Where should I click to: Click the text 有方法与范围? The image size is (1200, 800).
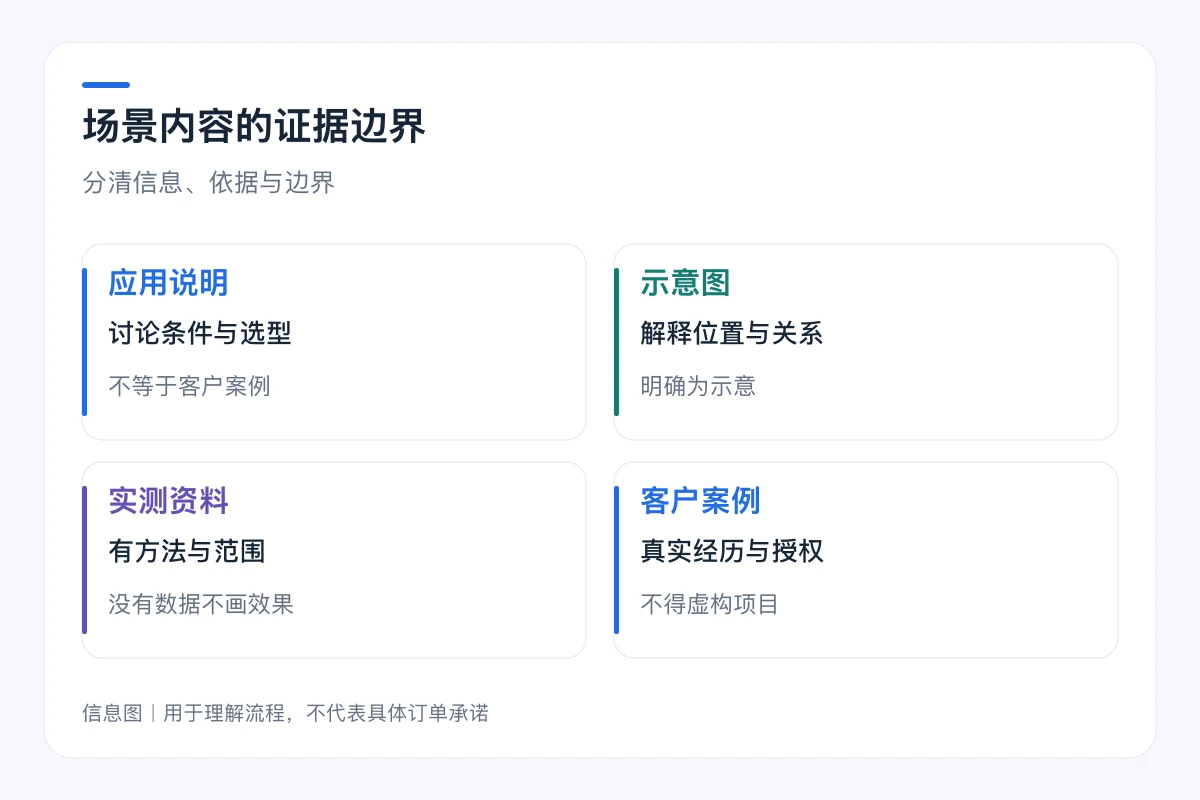point(187,551)
